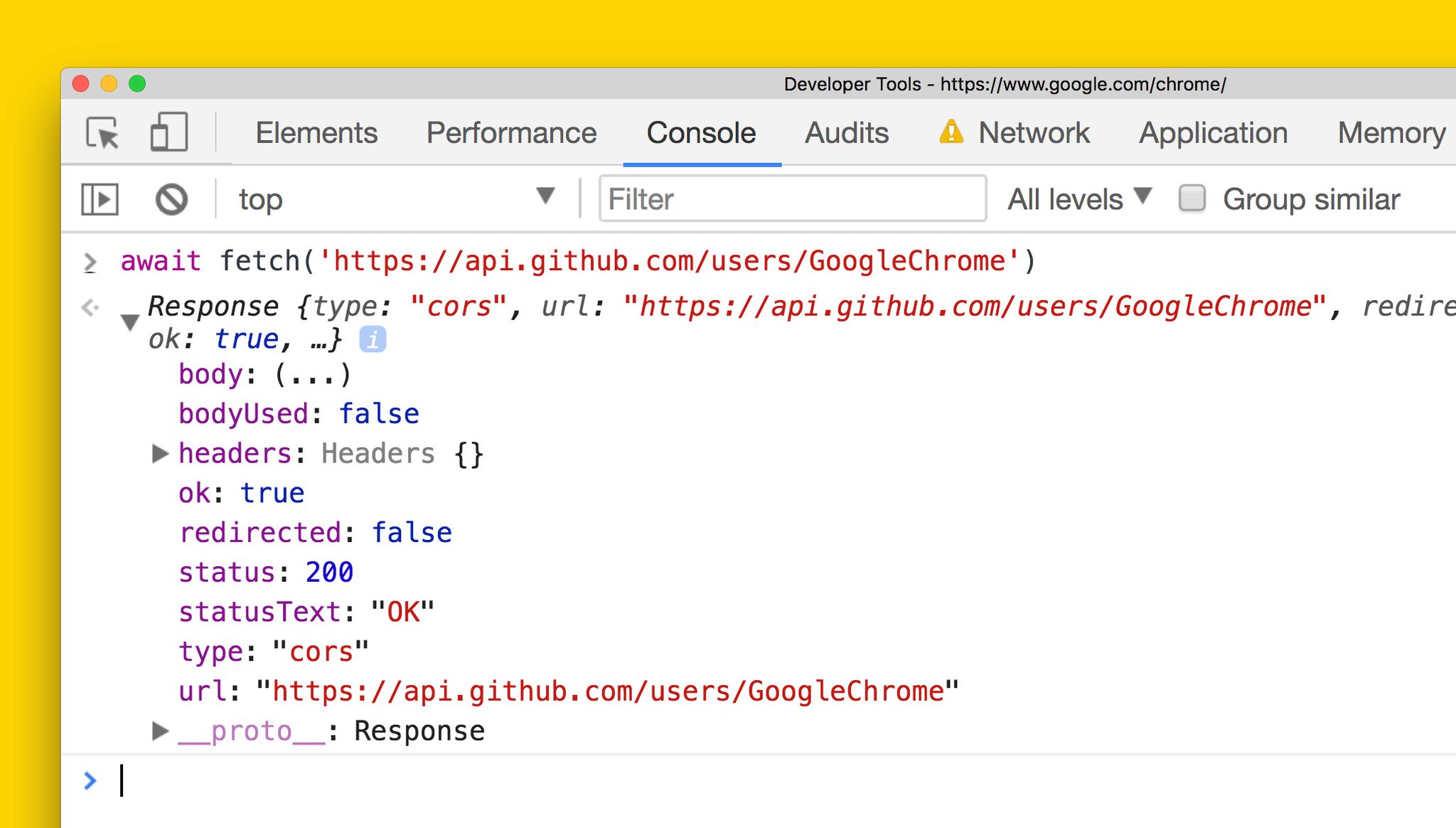Open the Audits tab

pyautogui.click(x=847, y=133)
